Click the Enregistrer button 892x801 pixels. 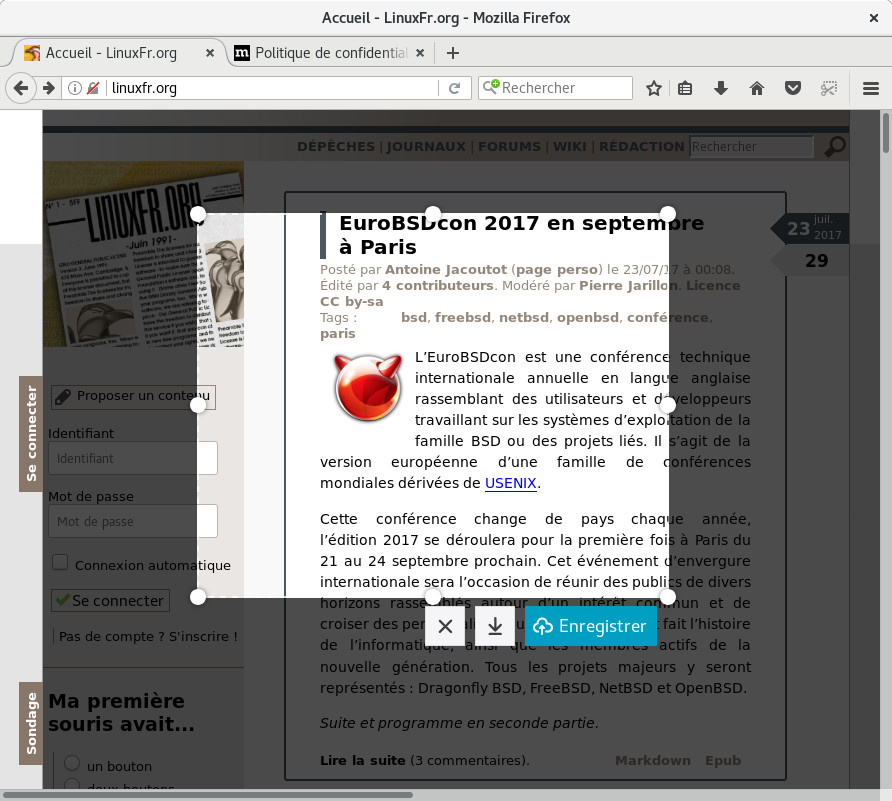pyautogui.click(x=590, y=626)
